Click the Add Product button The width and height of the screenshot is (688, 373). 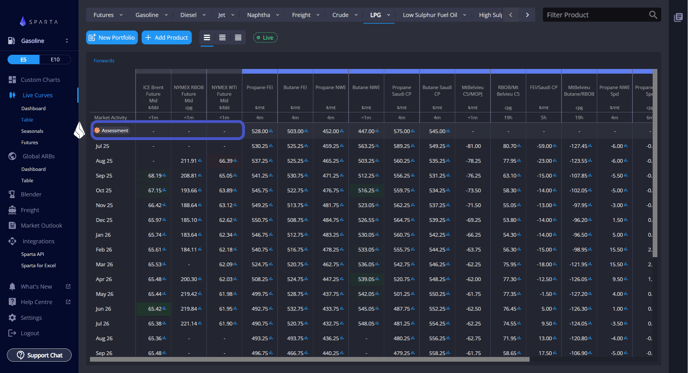167,38
